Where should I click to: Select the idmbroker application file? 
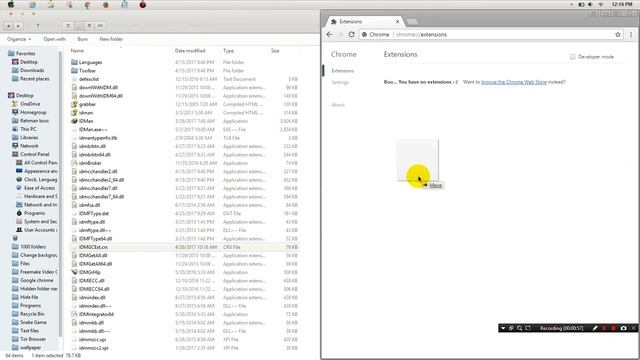tap(90, 163)
